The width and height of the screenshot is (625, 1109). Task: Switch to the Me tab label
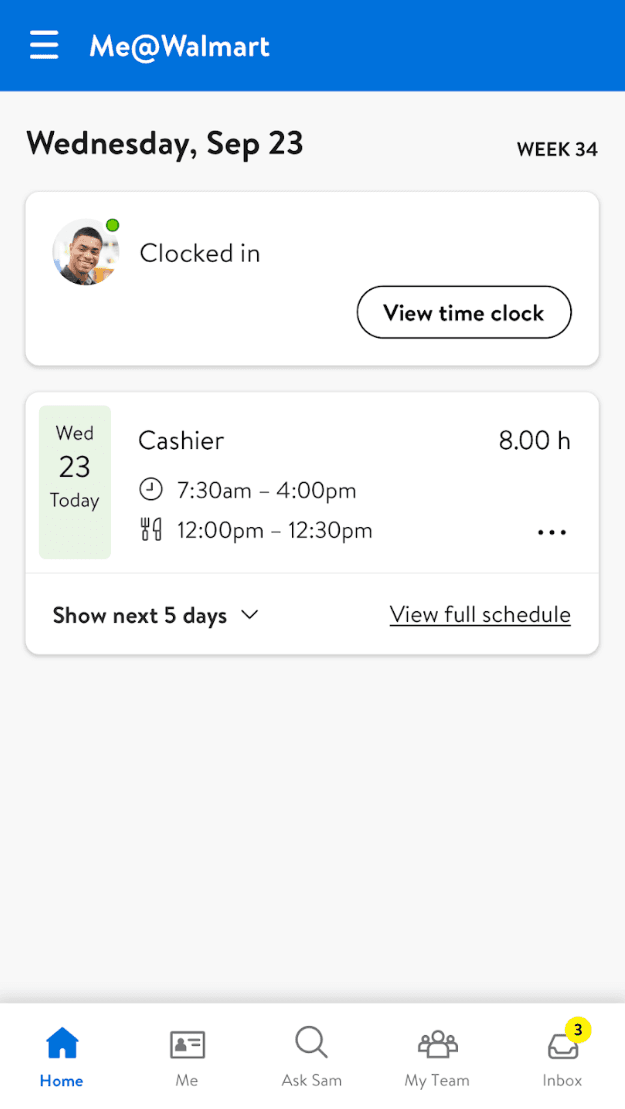pos(187,1081)
